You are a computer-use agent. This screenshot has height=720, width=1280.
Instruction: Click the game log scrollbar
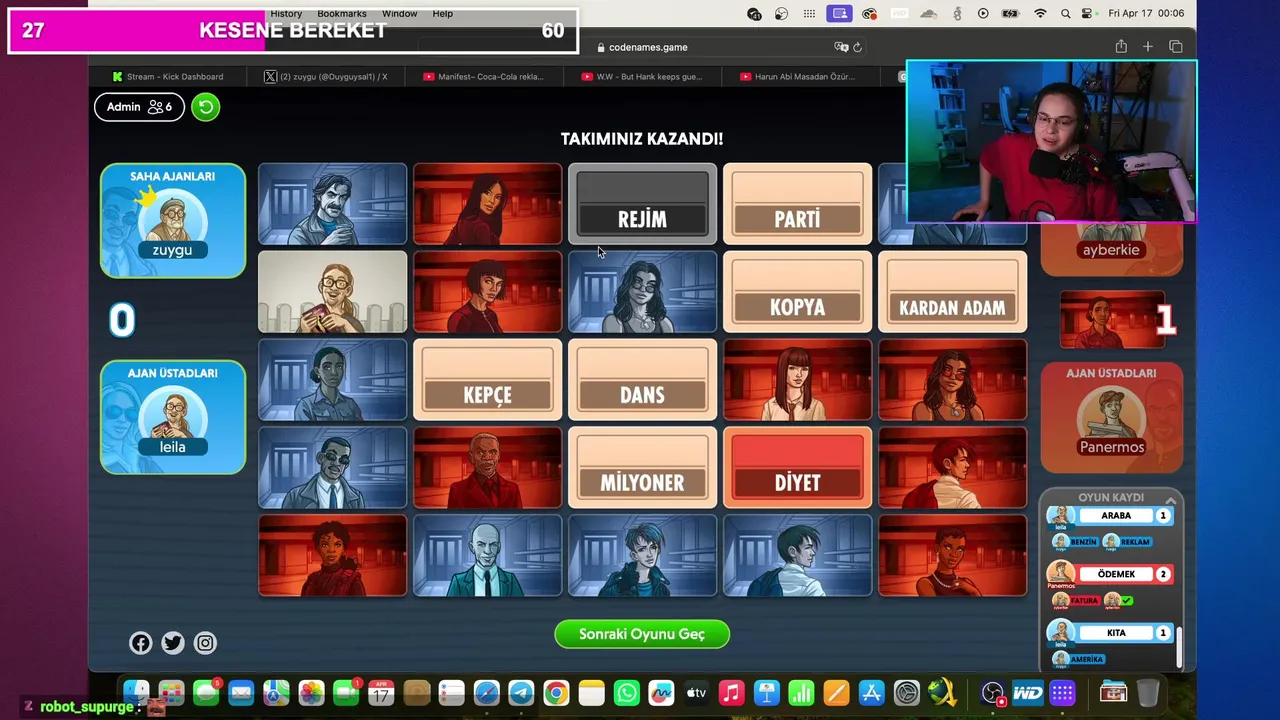(x=1180, y=647)
